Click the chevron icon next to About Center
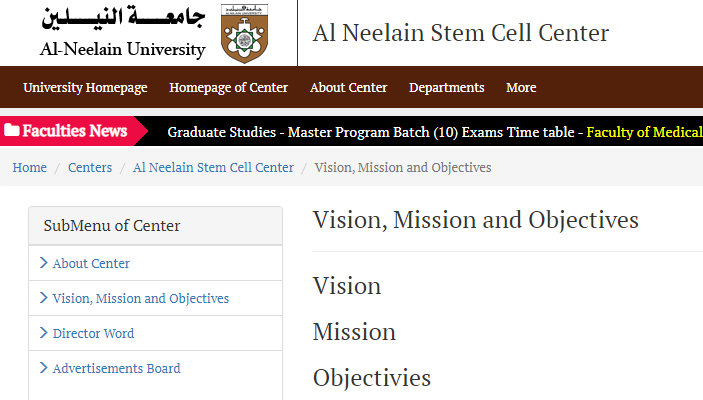 (43, 263)
